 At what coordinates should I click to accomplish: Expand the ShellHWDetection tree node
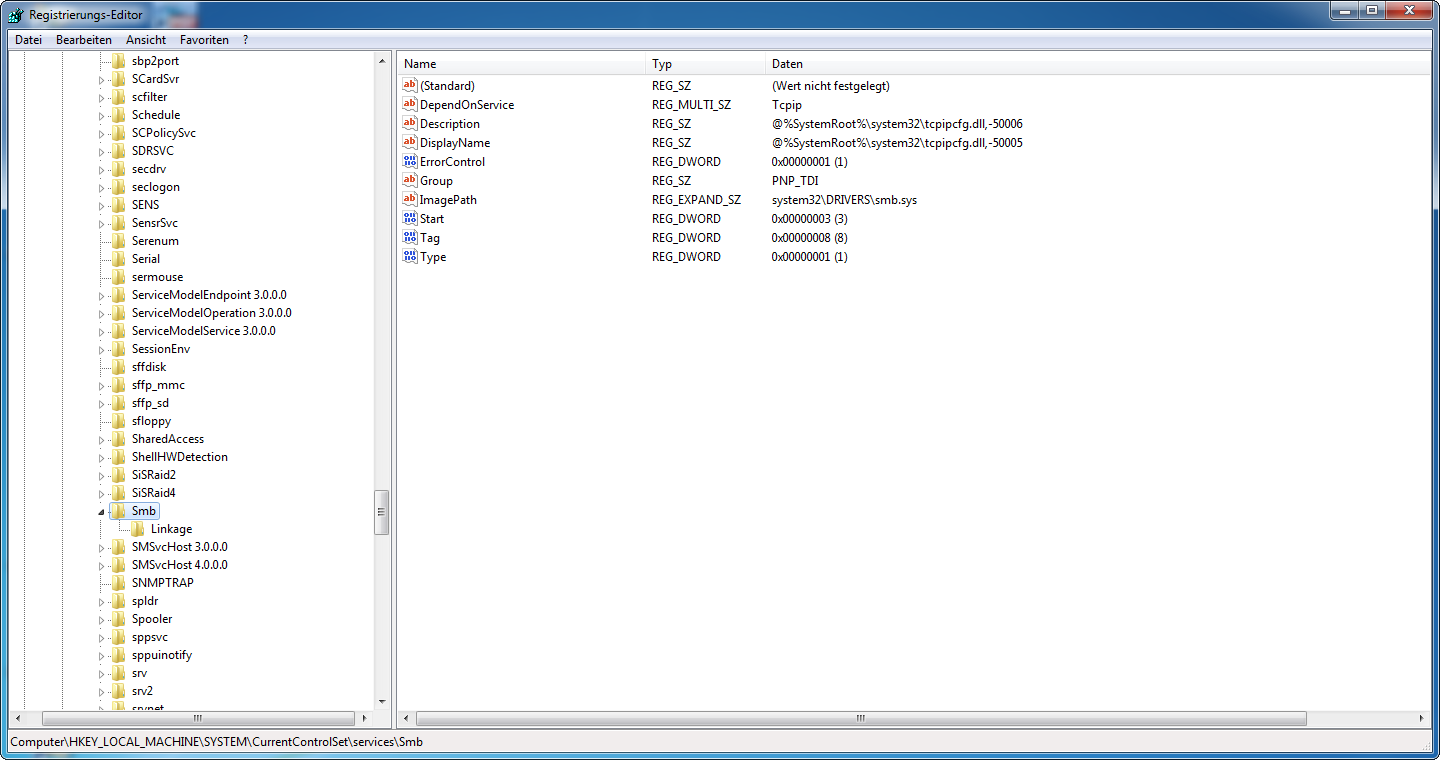101,457
